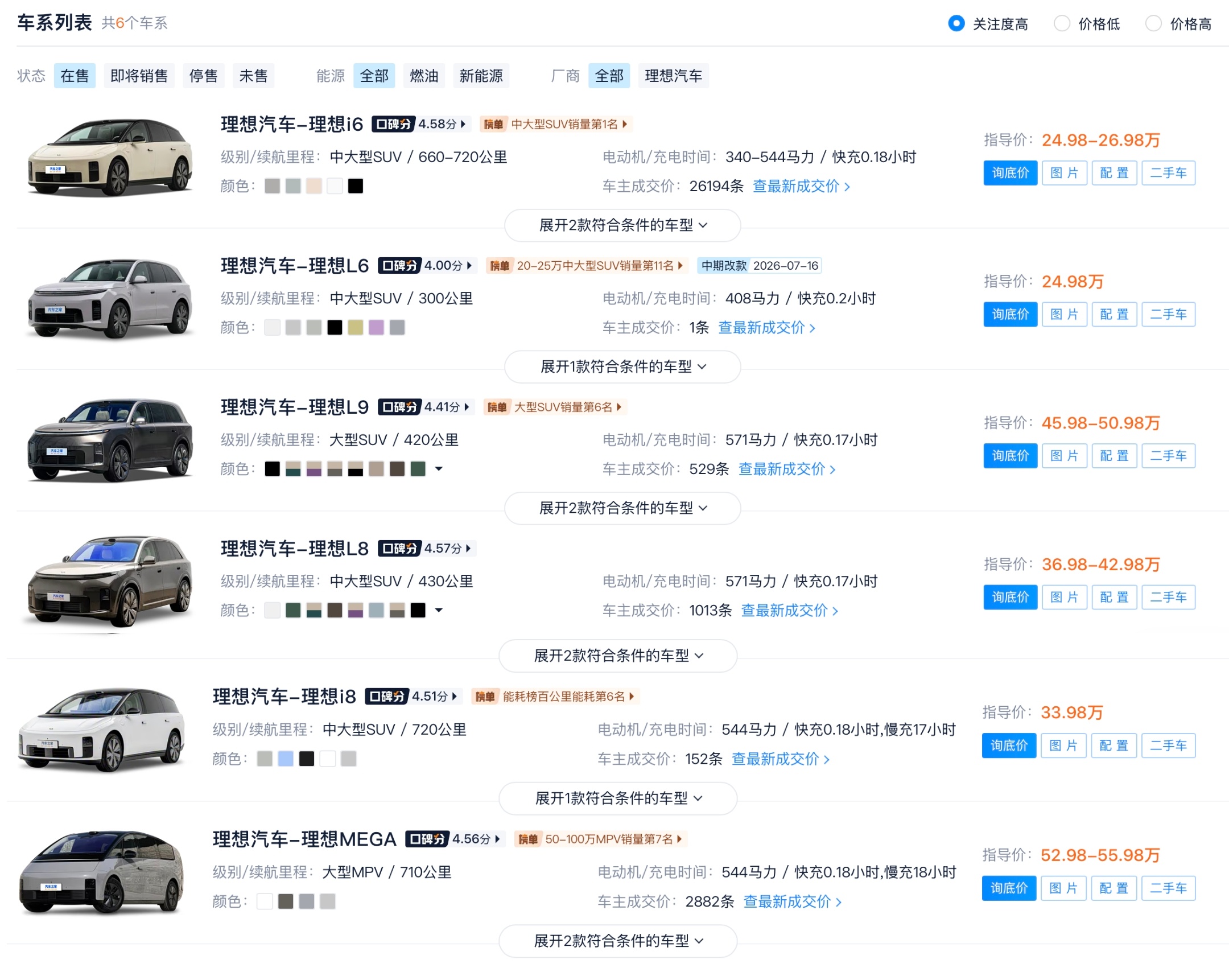1229x980 pixels.
Task: Pick the dark gray swatch for 理想MEGA
Action: (286, 902)
